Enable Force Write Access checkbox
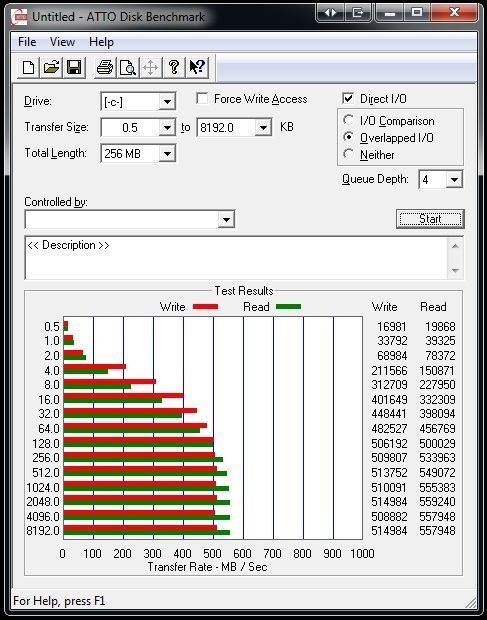The width and height of the screenshot is (487, 620). coord(202,98)
